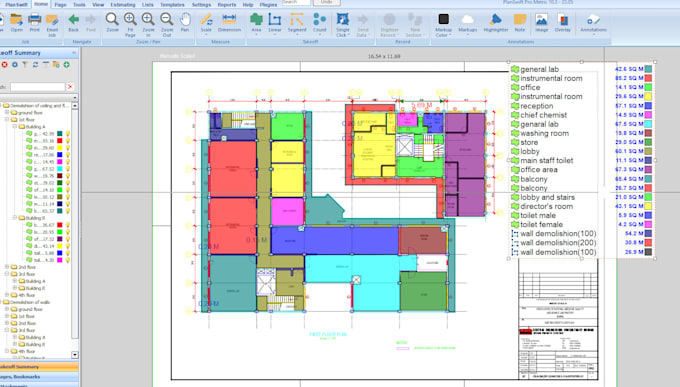The image size is (680, 387).
Task: Click the Scale measure tool
Action: (206, 24)
